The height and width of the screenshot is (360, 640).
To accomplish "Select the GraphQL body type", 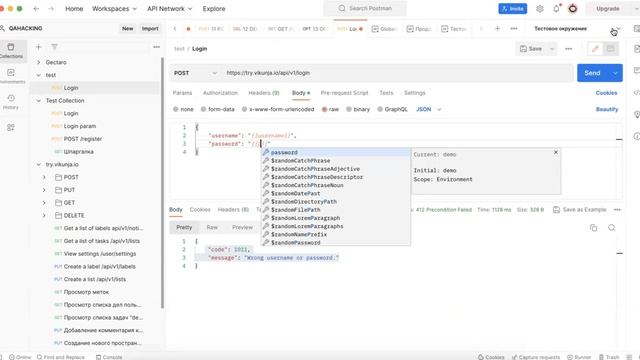I will point(392,109).
